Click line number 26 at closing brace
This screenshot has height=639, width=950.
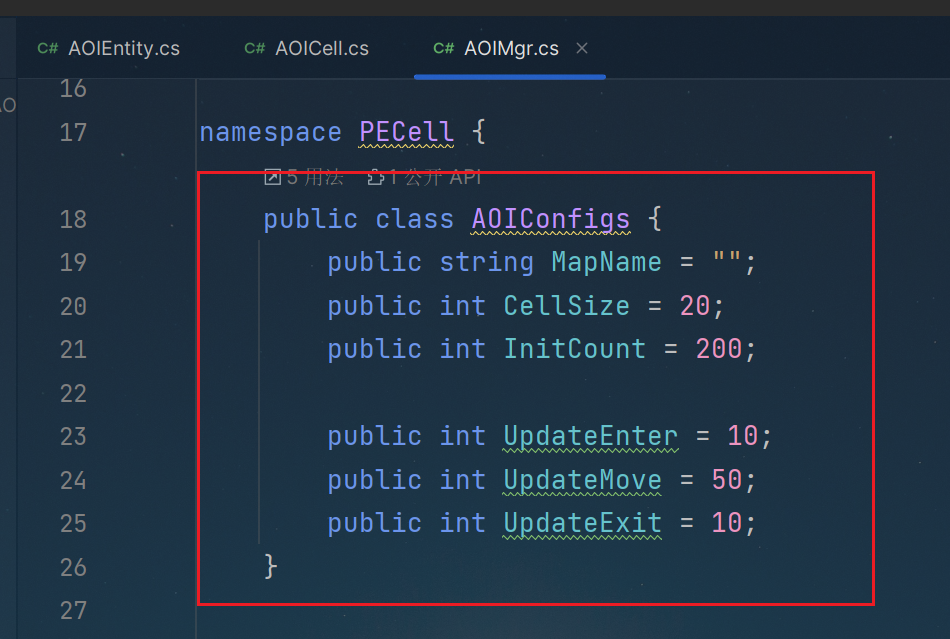click(x=73, y=567)
